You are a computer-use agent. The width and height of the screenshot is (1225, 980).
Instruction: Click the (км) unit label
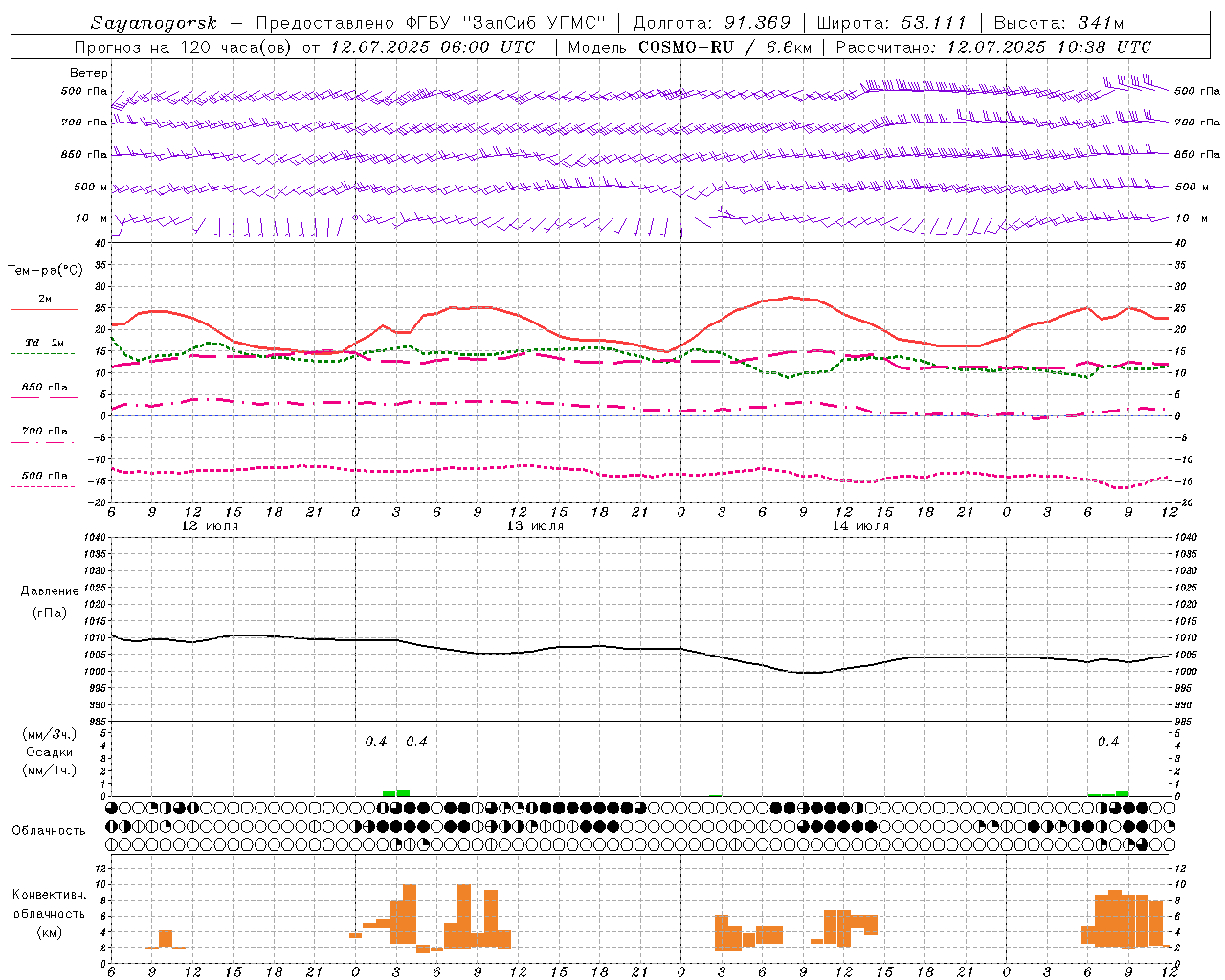50,932
